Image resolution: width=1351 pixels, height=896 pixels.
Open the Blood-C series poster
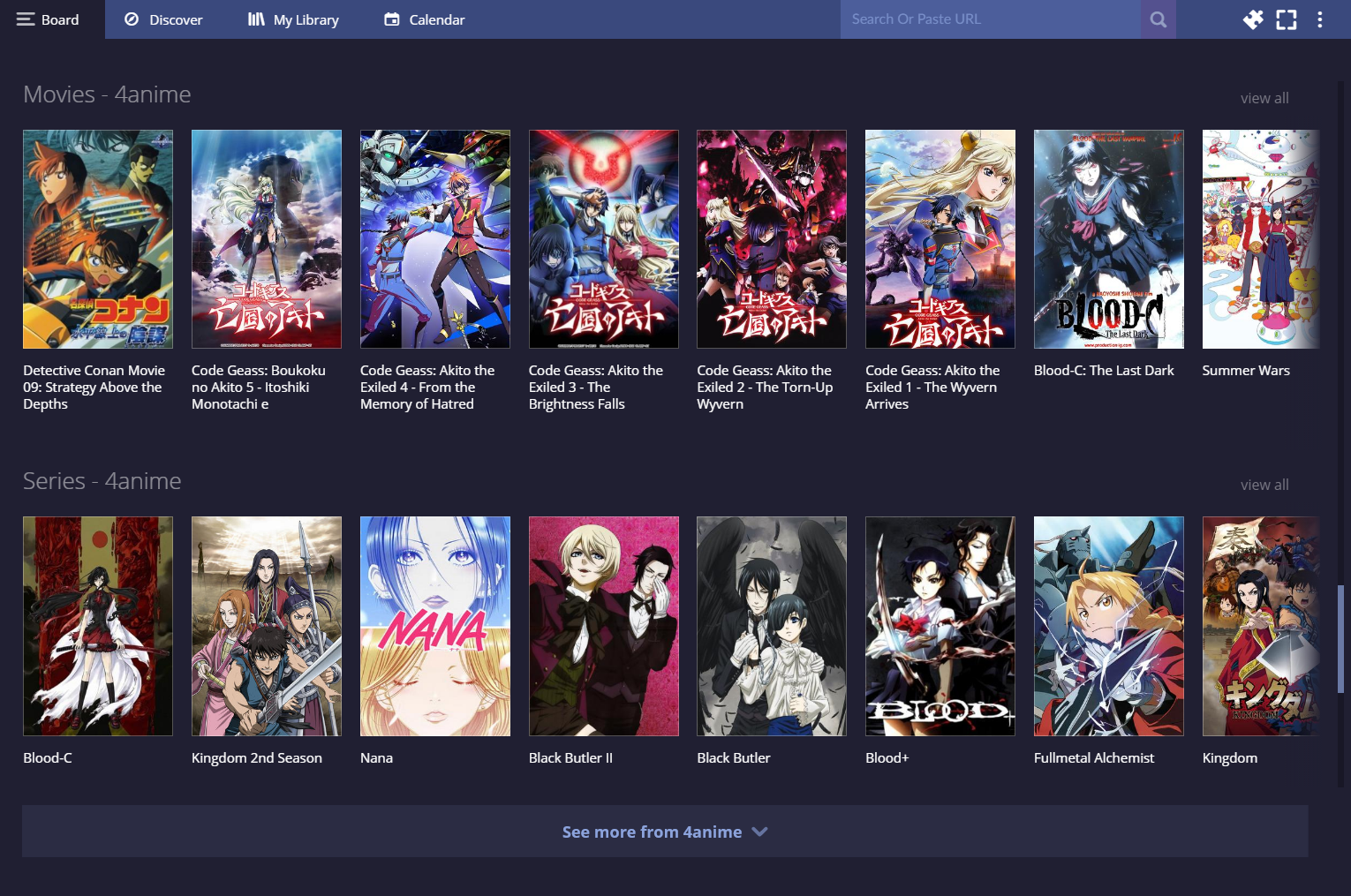pos(98,627)
